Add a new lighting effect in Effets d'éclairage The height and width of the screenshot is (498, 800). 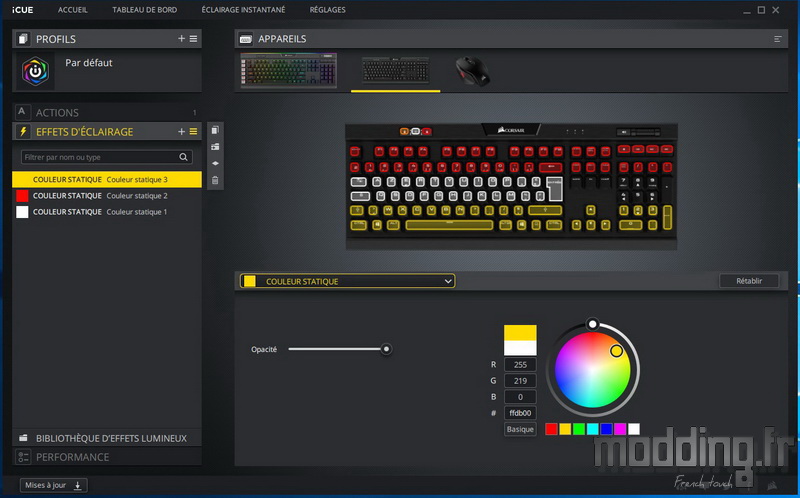coord(181,132)
